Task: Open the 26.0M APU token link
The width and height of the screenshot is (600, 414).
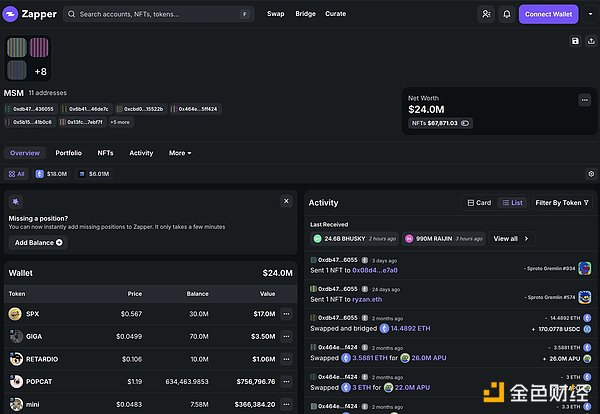Action: click(x=423, y=358)
